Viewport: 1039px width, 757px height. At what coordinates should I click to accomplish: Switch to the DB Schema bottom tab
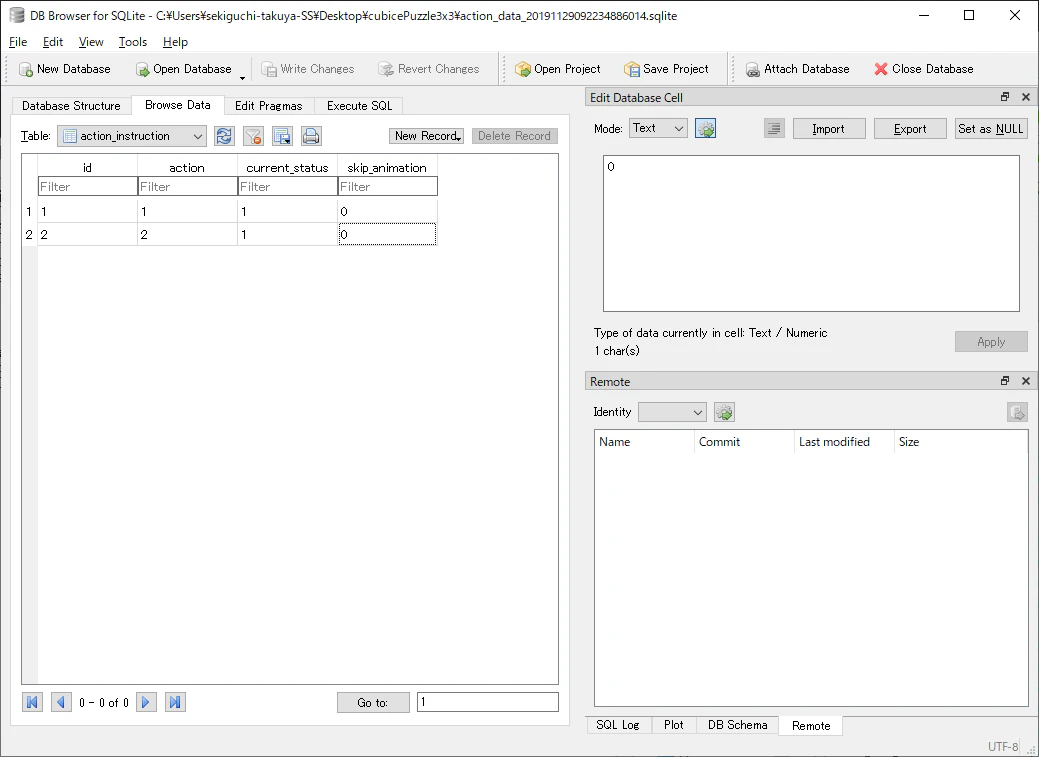738,725
